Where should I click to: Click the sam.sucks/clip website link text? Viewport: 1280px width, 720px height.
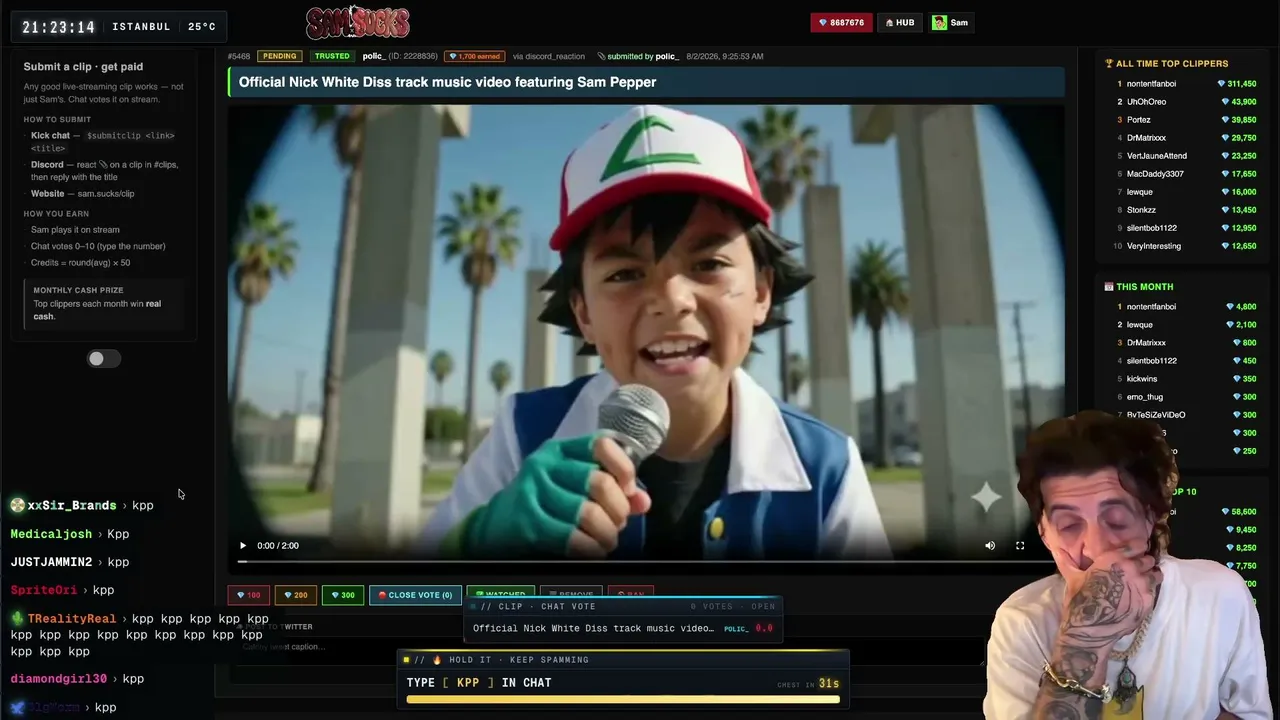pyautogui.click(x=106, y=194)
